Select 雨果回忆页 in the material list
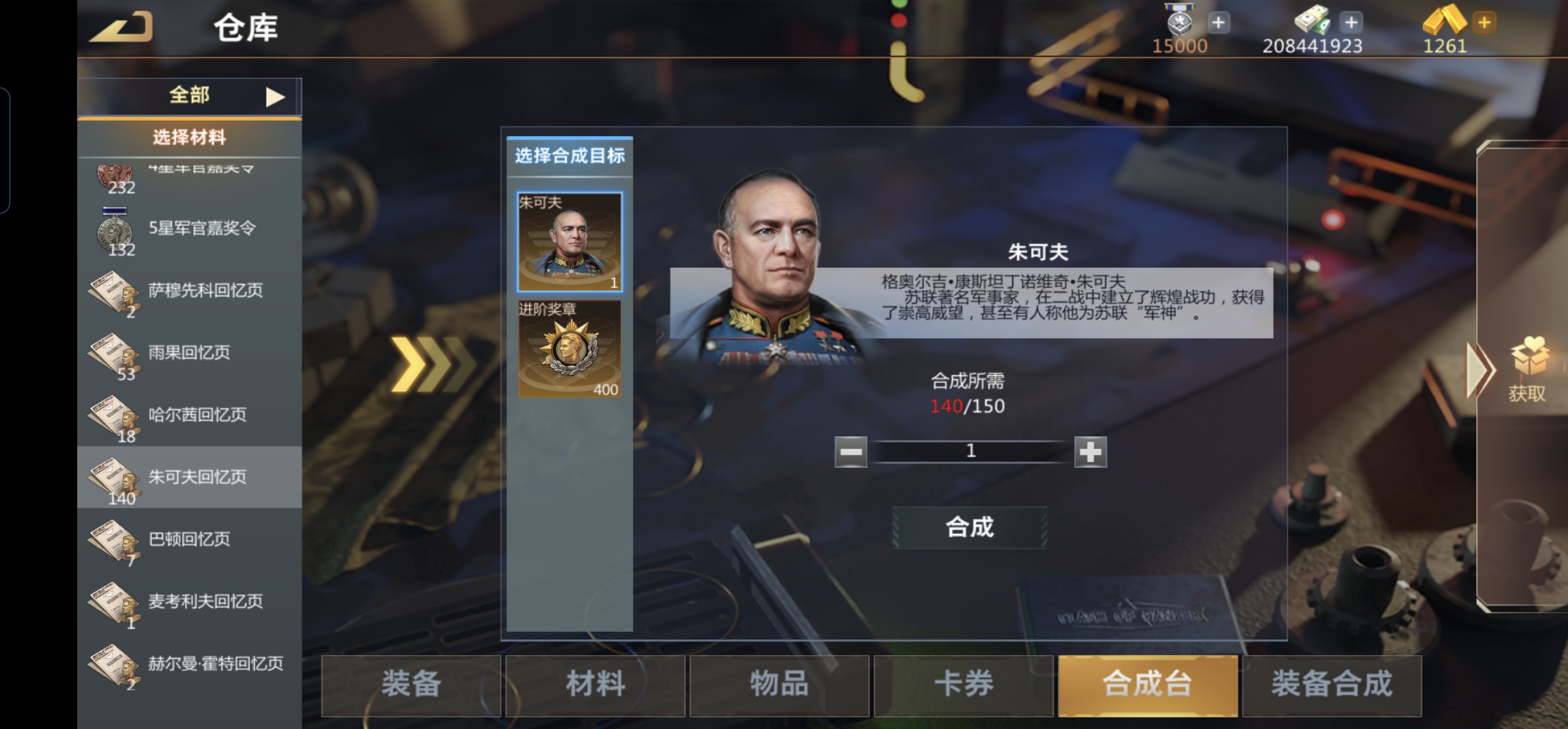1568x729 pixels. pos(189,353)
